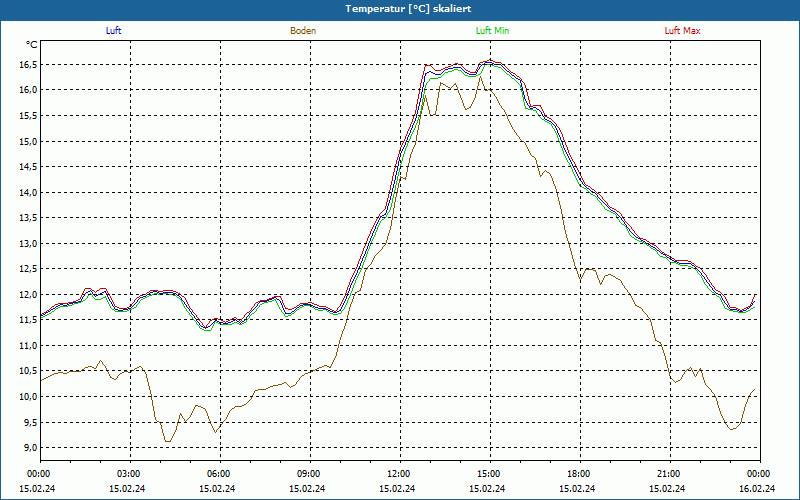Click the 'Luft Min' legend label
Viewport: 800px width, 500px height.
(x=492, y=31)
